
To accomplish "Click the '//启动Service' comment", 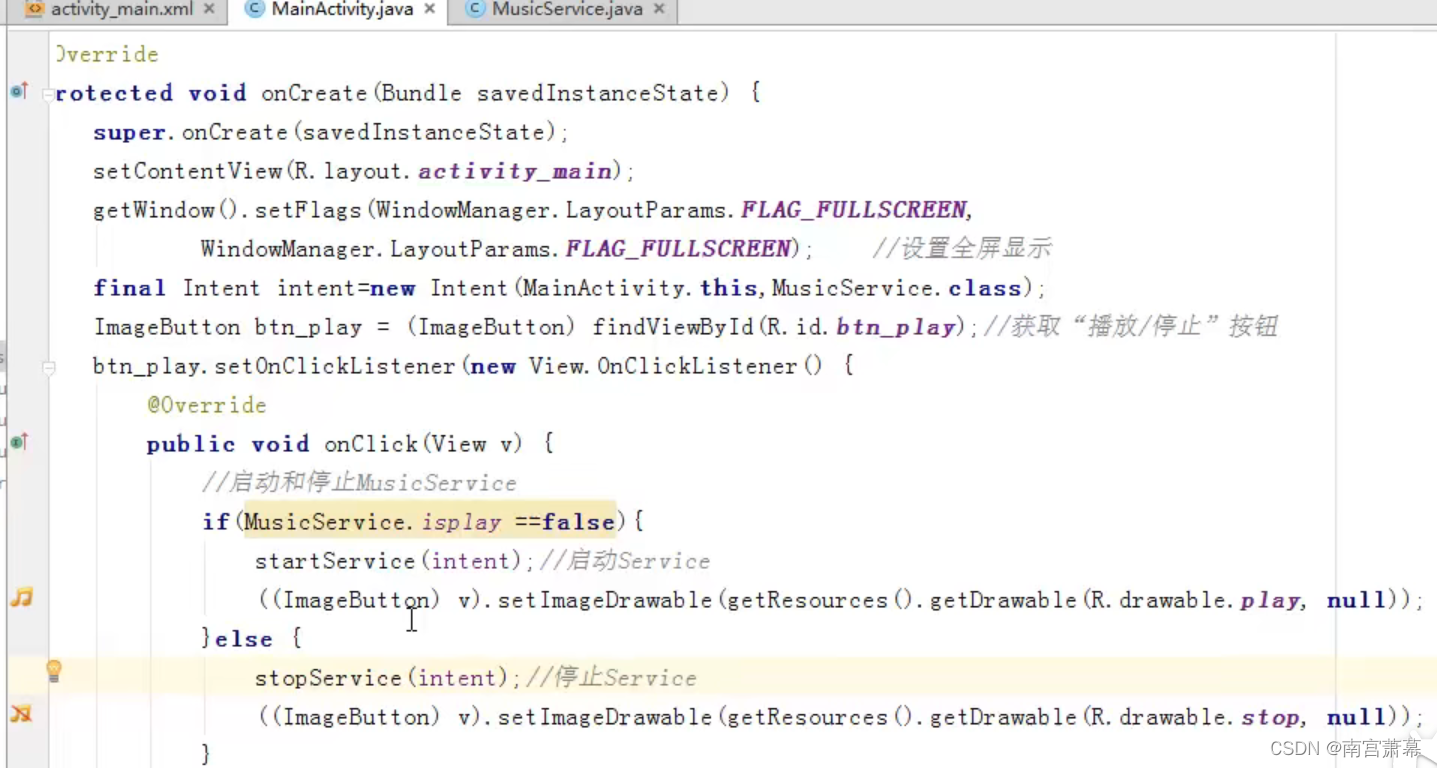I will coord(624,561).
